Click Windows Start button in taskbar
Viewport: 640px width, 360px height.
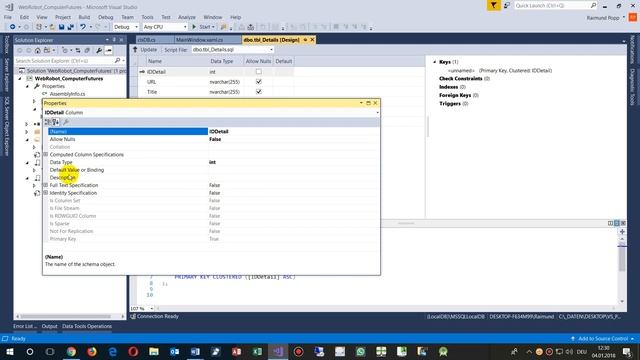(x=9, y=352)
